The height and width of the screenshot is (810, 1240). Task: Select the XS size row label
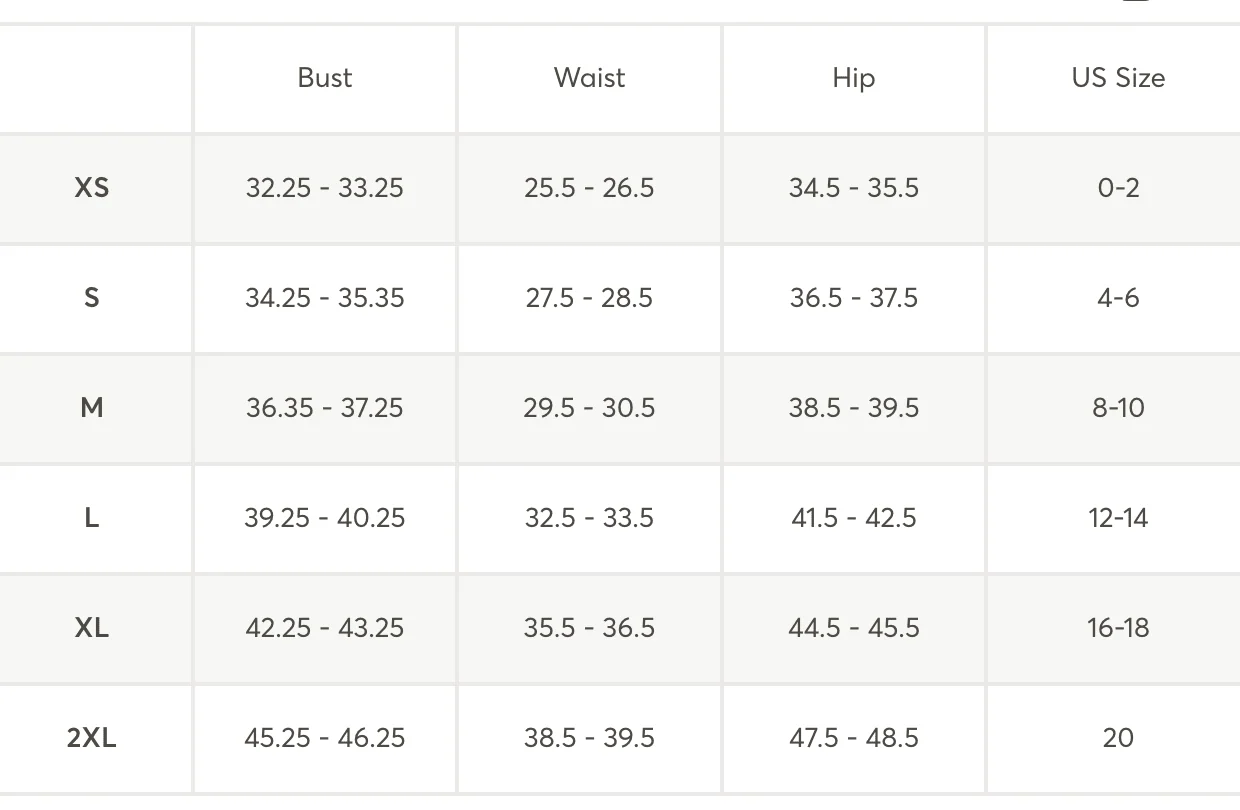click(x=92, y=188)
